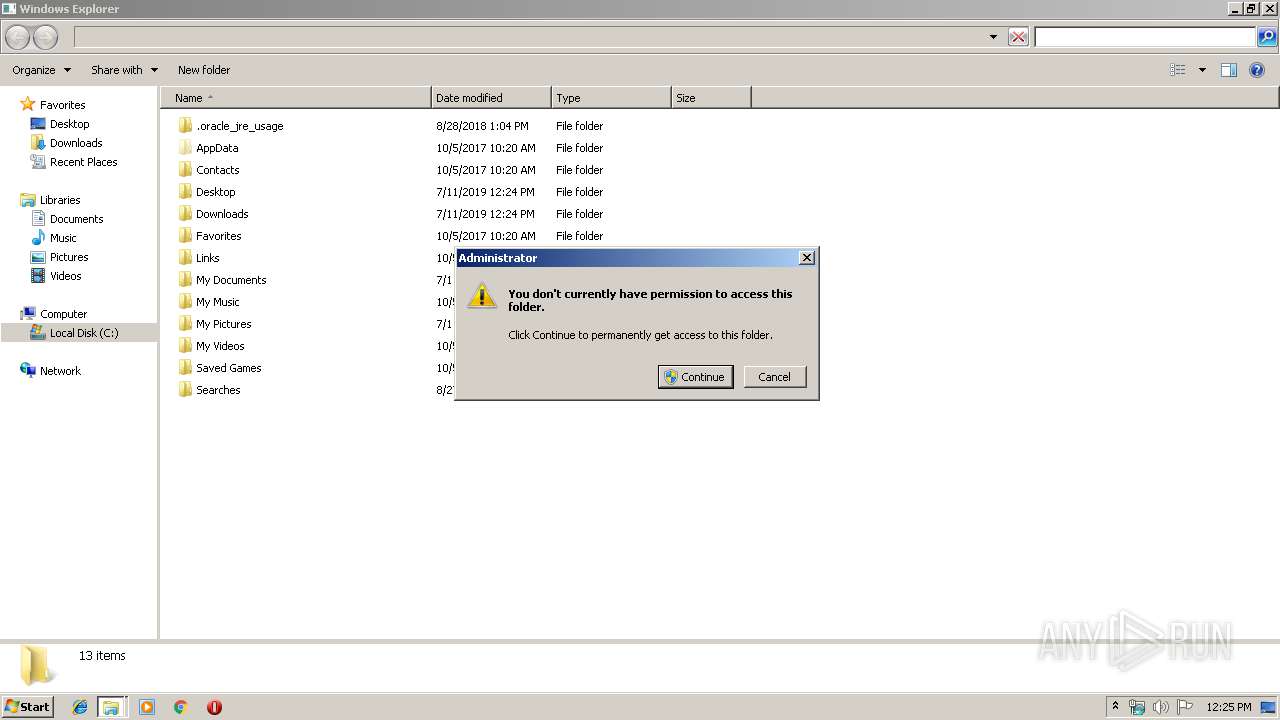
Task: Open the Videos library
Action: [65, 276]
